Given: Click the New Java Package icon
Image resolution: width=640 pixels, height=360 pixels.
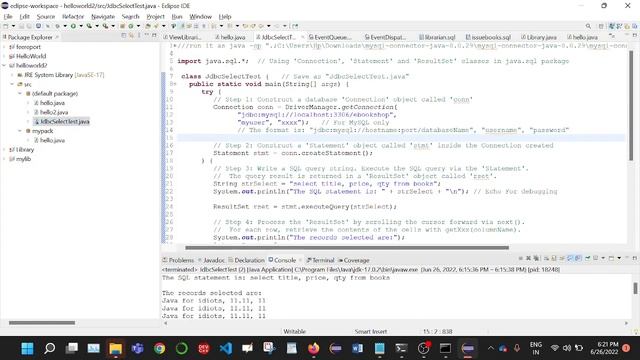Looking at the screenshot, I should coord(122,26).
